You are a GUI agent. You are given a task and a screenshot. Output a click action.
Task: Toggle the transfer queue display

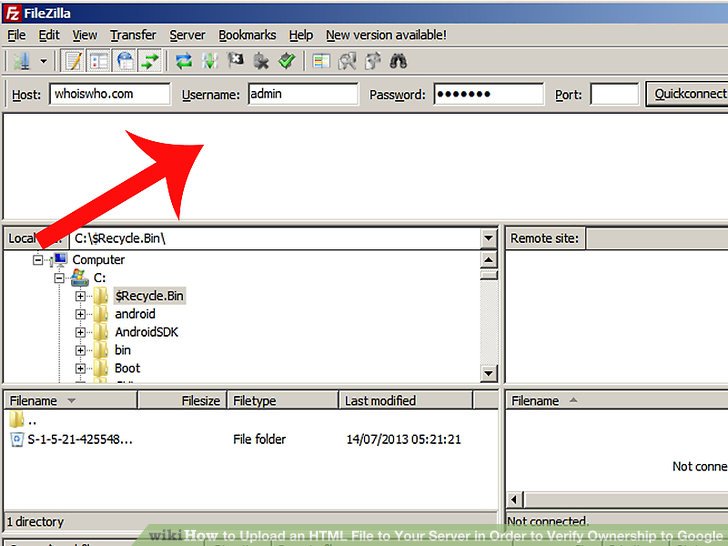(x=150, y=61)
